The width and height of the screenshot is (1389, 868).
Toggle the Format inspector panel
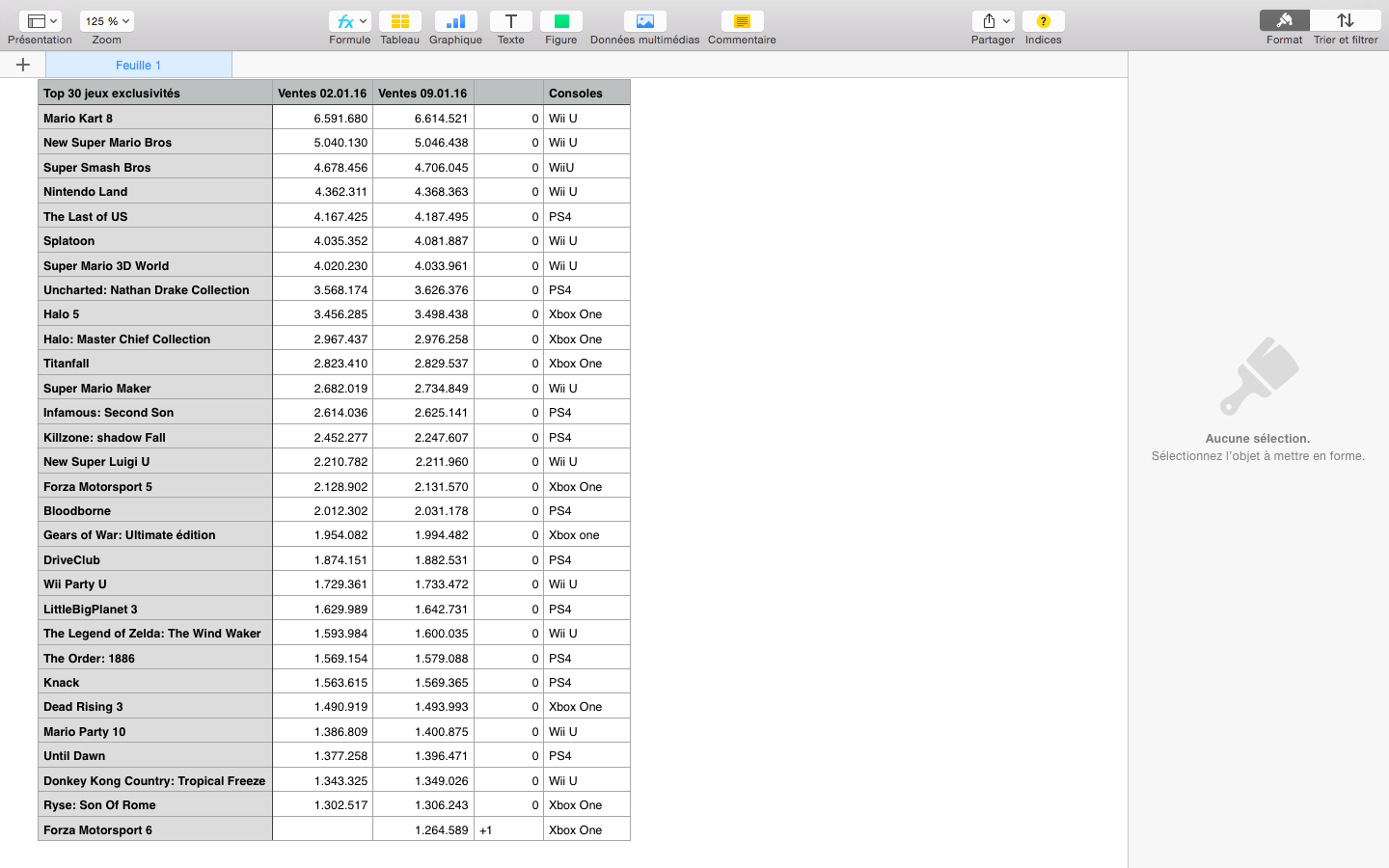1284,21
